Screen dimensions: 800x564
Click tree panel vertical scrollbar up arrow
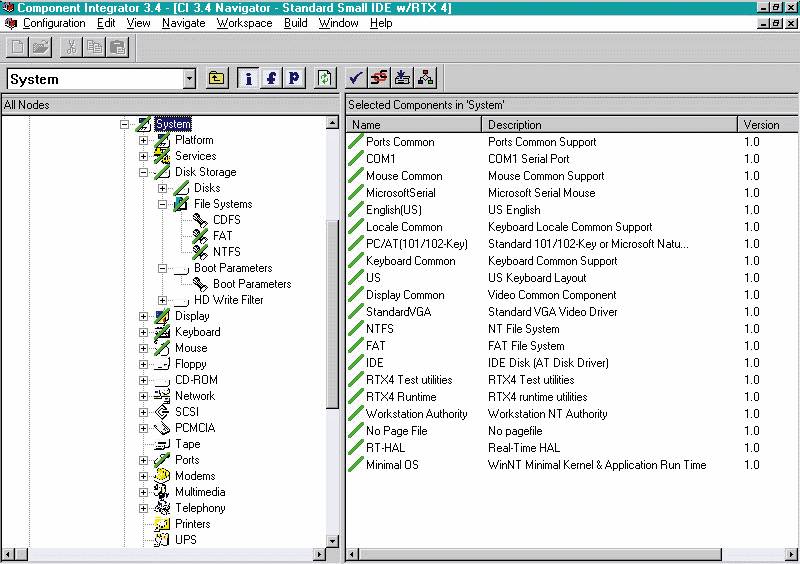[x=332, y=122]
